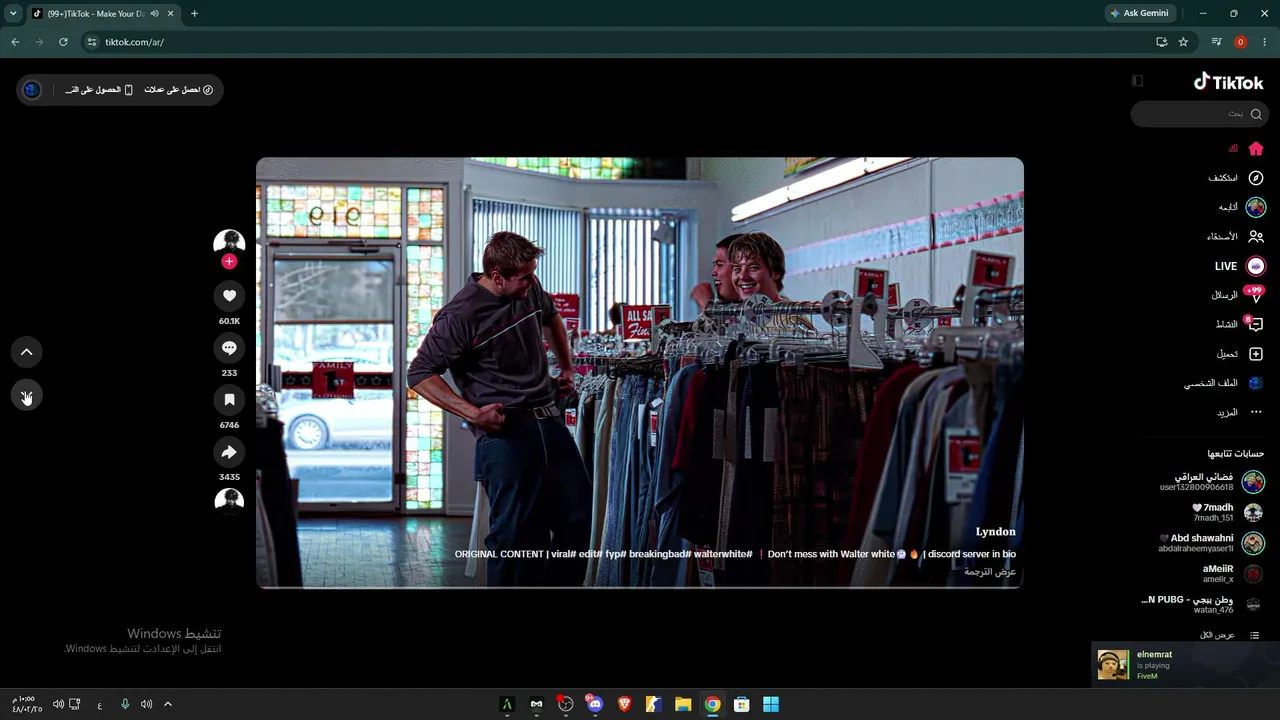Viewport: 1280px width, 720px height.
Task: Go to the LIVE section
Action: (1240, 266)
